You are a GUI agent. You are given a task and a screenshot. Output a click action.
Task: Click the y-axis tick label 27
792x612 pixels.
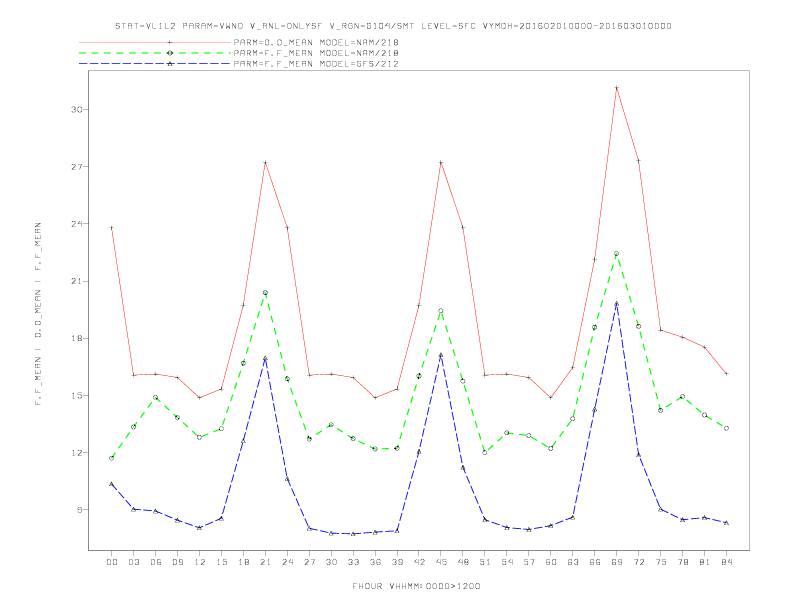pos(76,167)
